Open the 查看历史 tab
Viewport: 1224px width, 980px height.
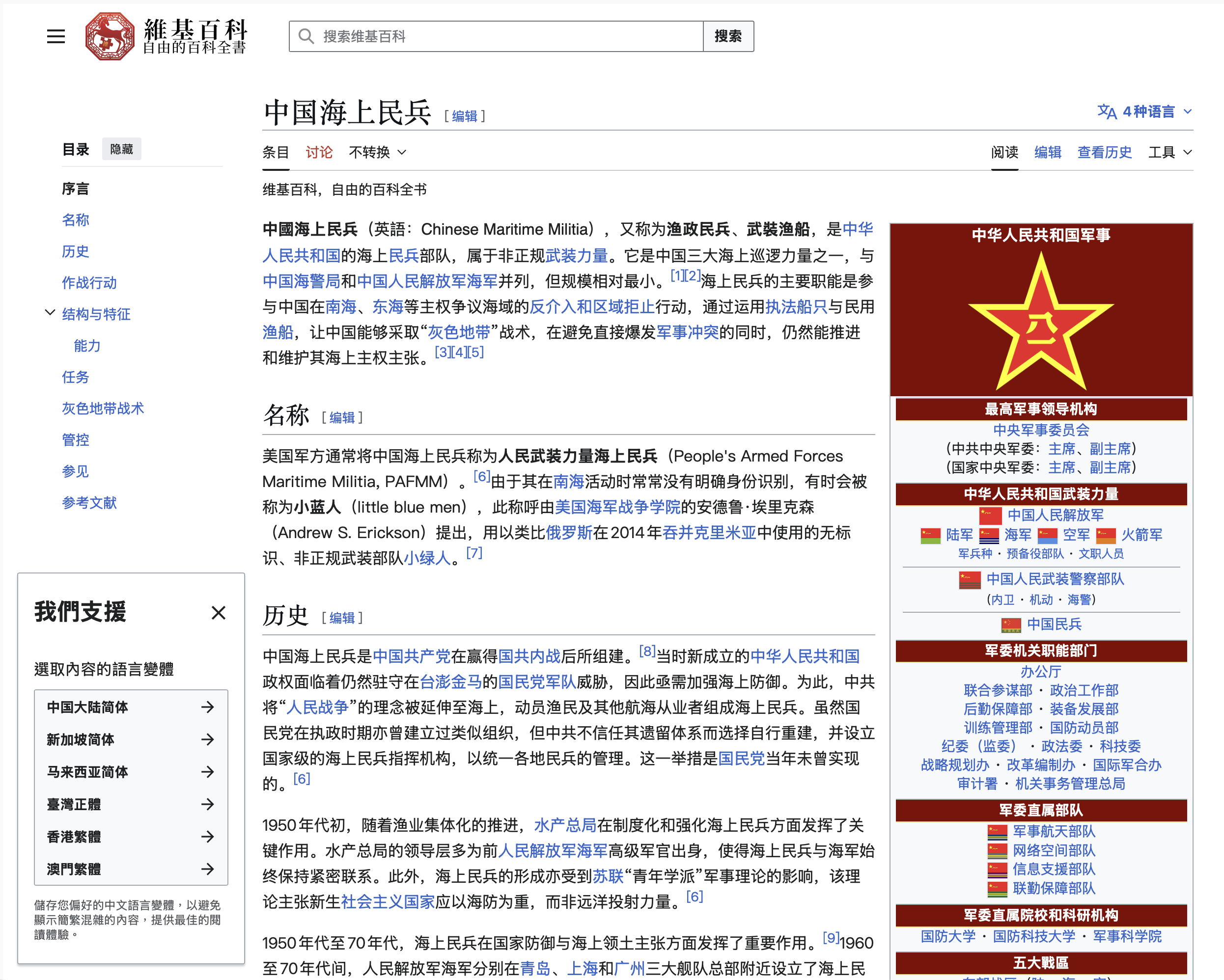pyautogui.click(x=1104, y=152)
